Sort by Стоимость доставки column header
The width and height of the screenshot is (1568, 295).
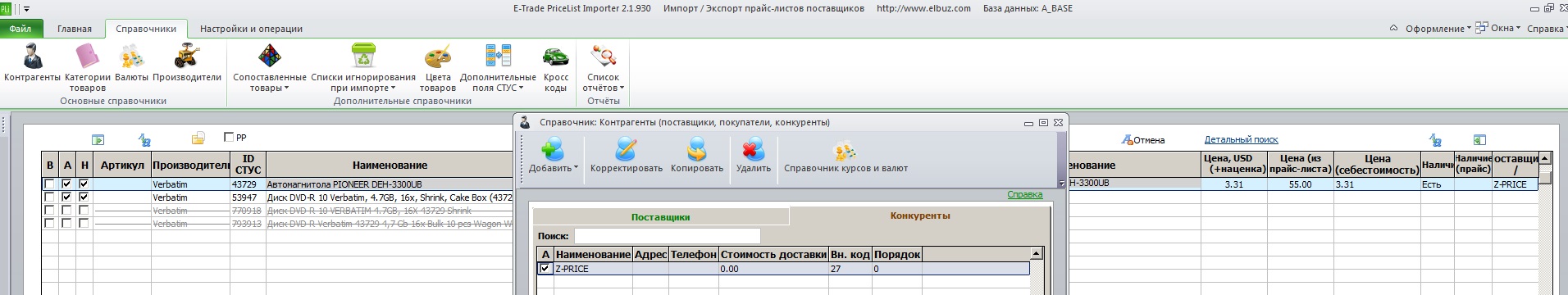(773, 255)
